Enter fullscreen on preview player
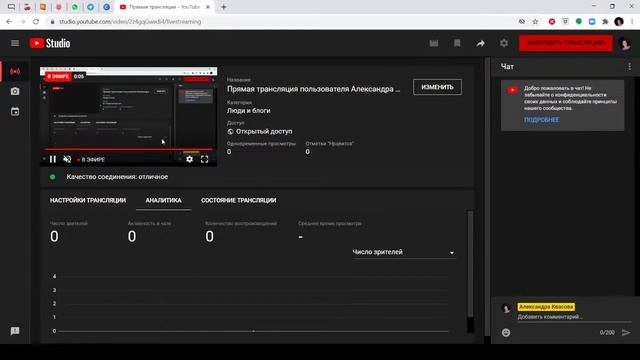 pyautogui.click(x=204, y=159)
